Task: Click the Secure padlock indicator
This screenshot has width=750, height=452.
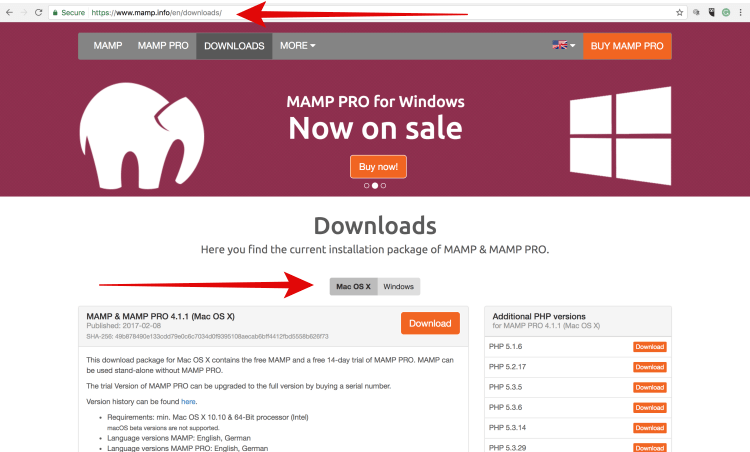Action: 69,12
